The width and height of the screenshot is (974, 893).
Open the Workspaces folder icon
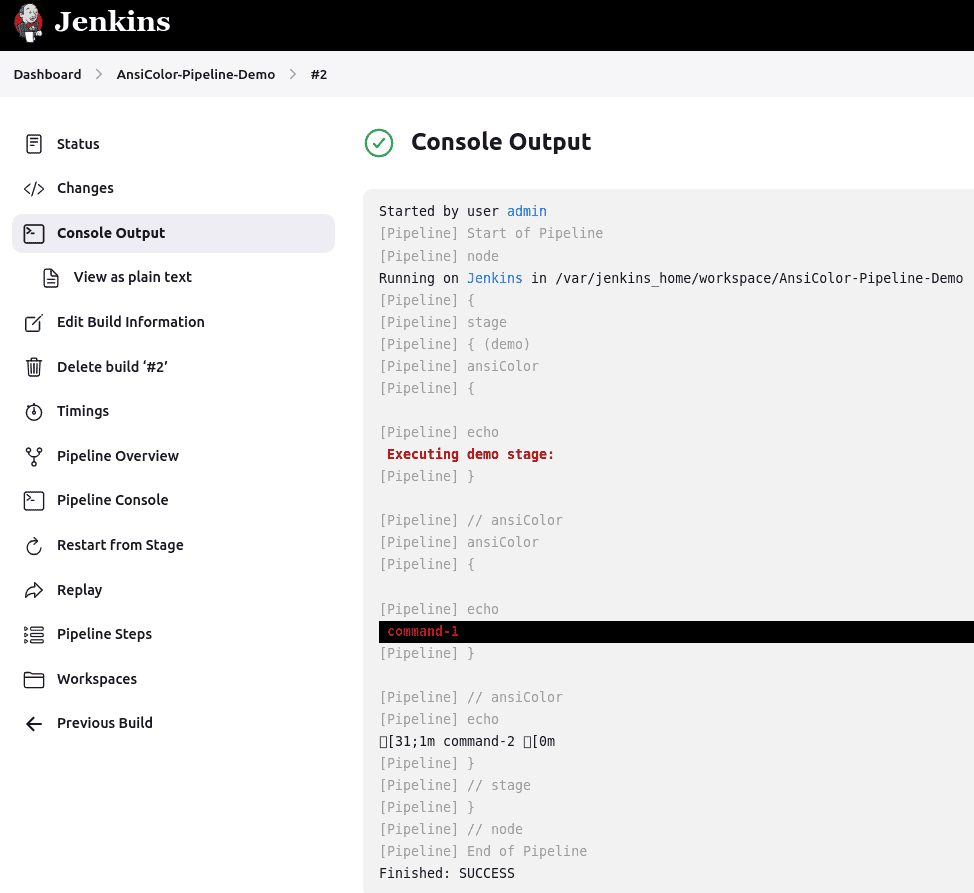33,678
